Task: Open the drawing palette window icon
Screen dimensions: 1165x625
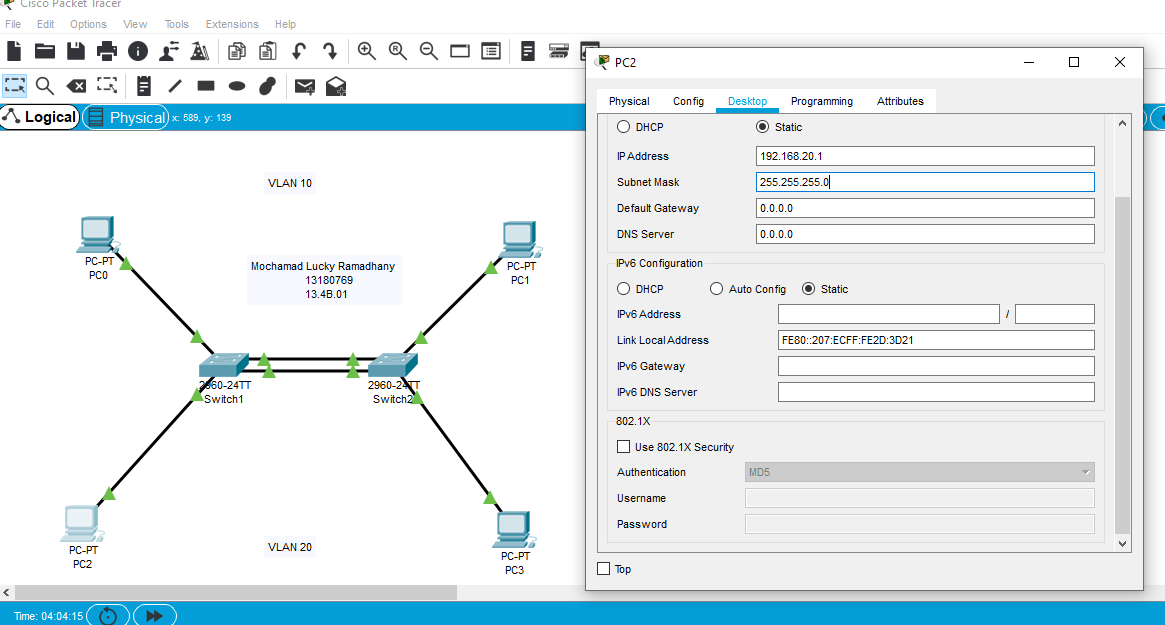Action: [x=460, y=51]
